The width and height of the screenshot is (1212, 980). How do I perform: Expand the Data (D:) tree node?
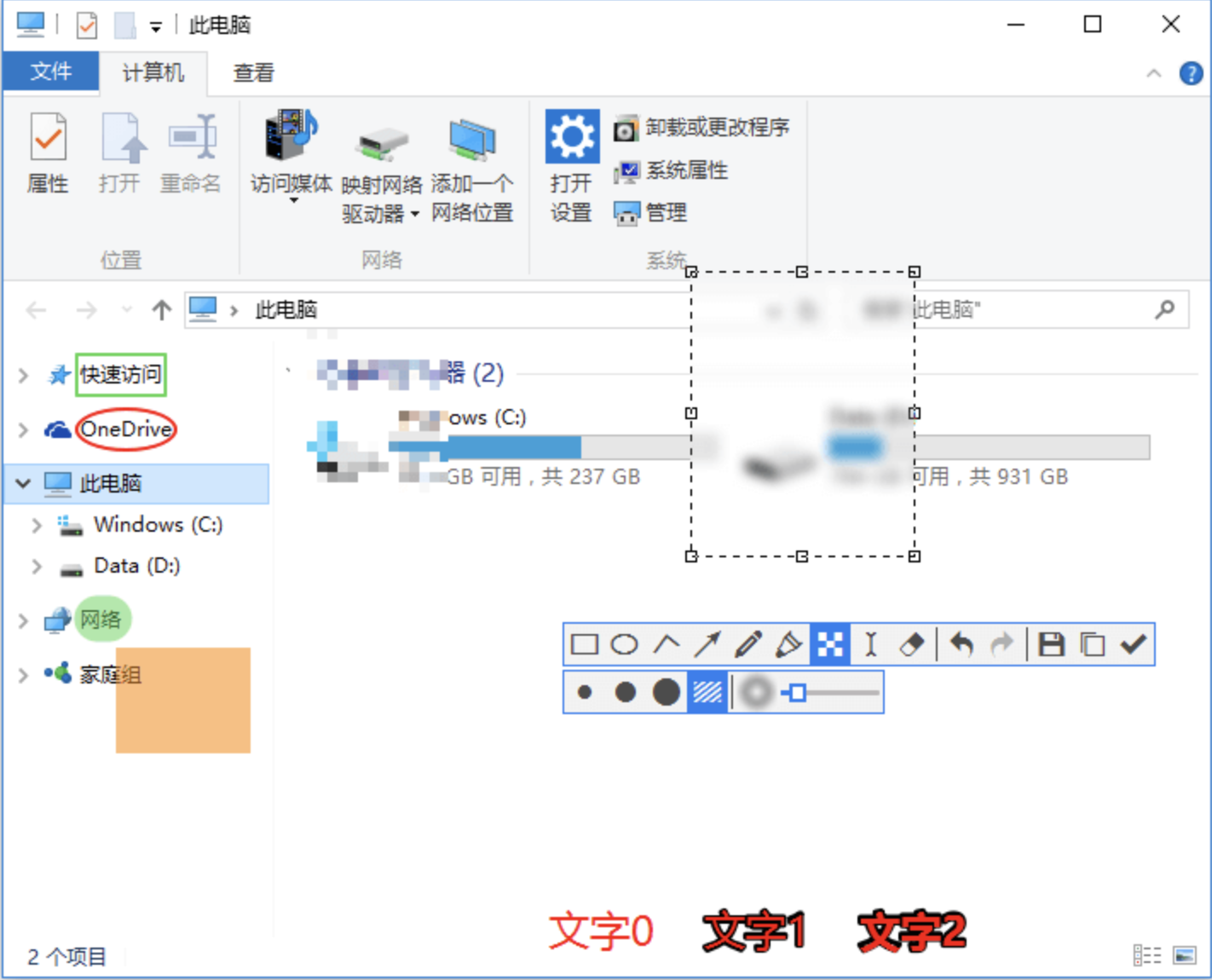coord(37,566)
